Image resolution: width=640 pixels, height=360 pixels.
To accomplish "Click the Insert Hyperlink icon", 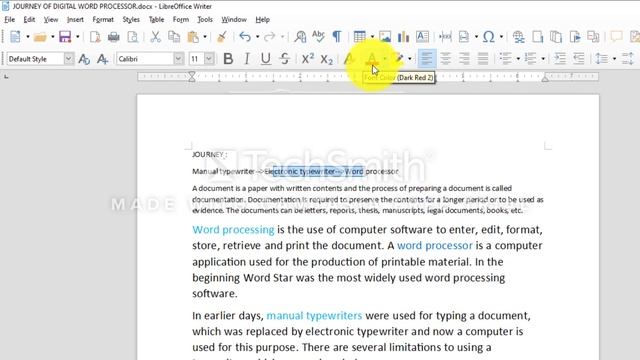I will tap(519, 37).
